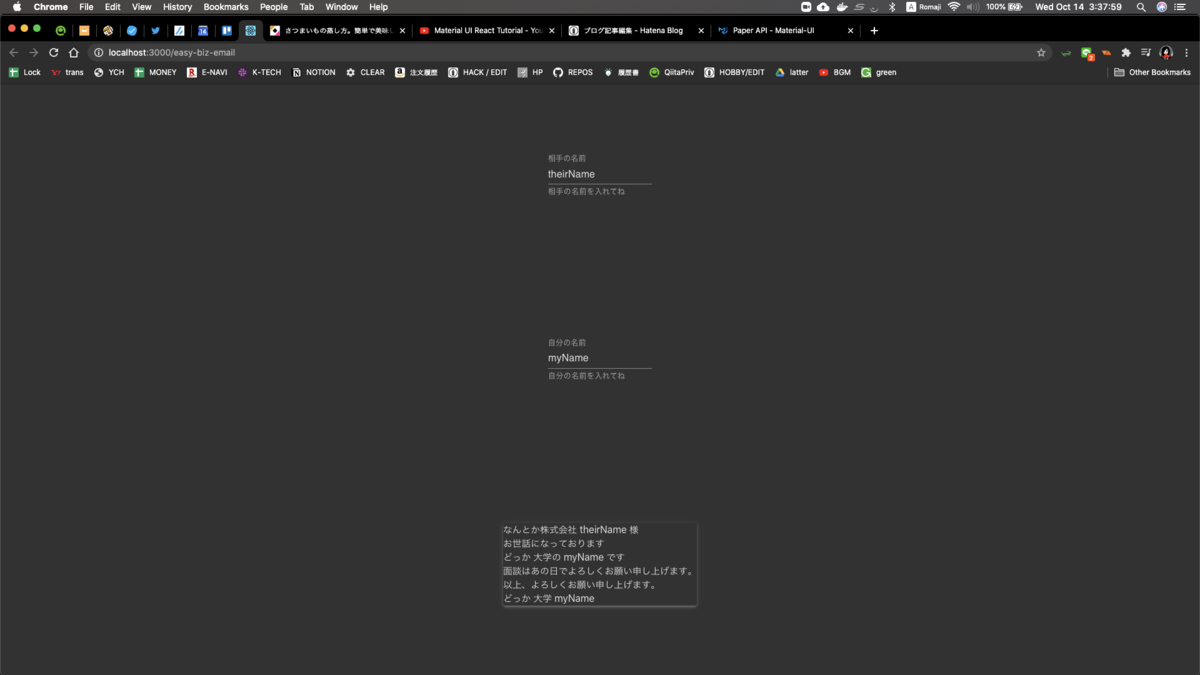Open the HACK / EDIT bookmark
This screenshot has width=1200, height=675.
(477, 71)
